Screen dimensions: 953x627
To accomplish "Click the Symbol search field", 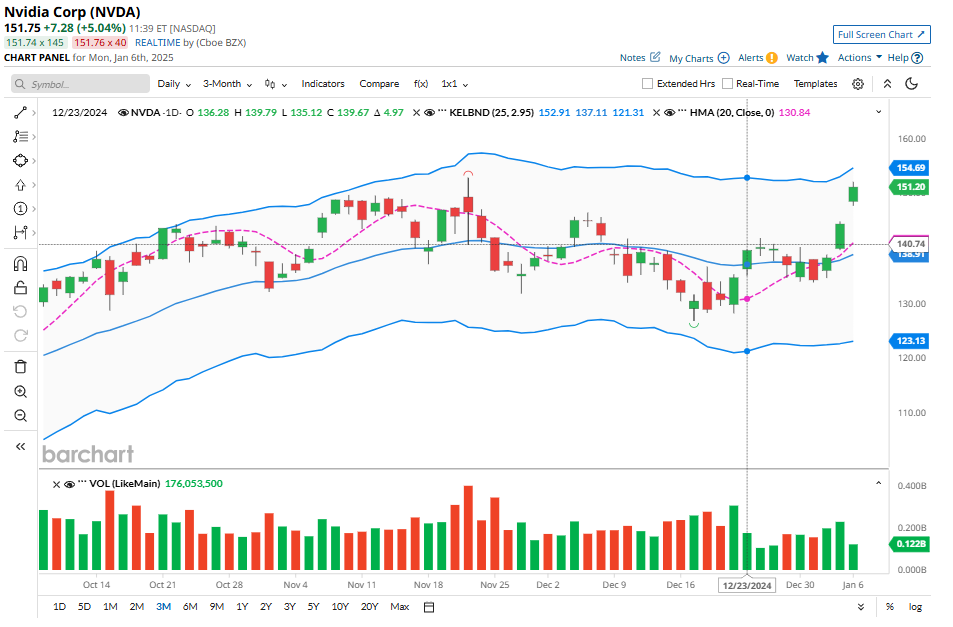I will point(80,85).
